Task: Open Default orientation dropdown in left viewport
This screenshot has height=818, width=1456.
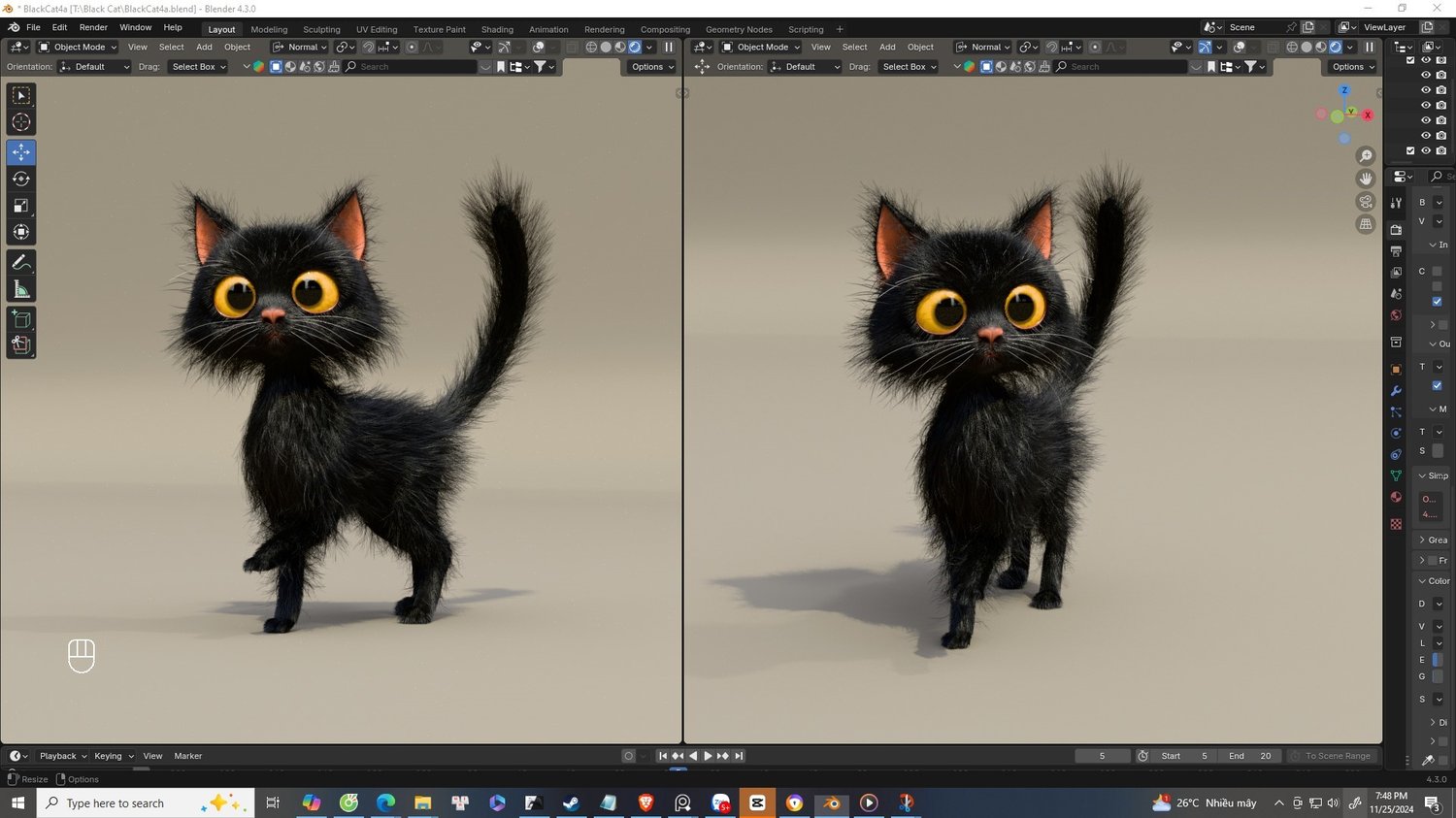Action: [94, 67]
